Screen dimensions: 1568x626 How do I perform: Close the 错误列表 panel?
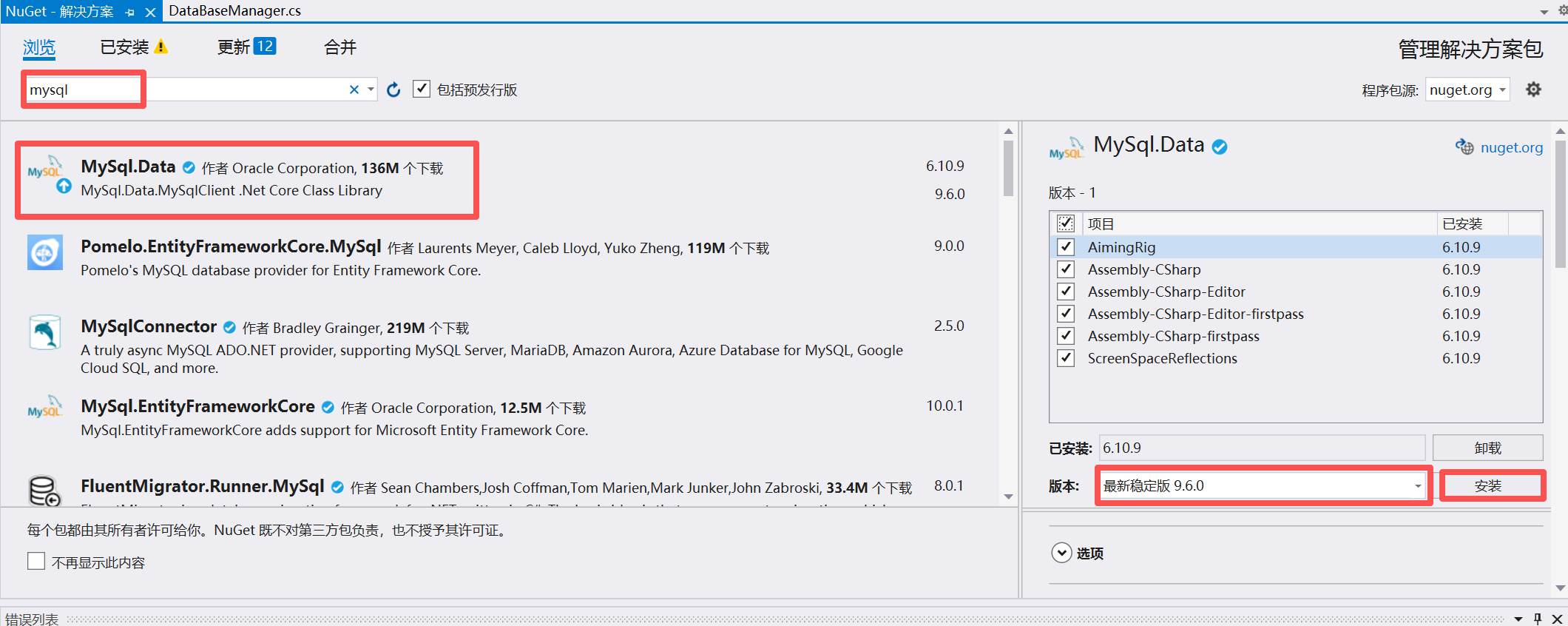(x=1557, y=619)
